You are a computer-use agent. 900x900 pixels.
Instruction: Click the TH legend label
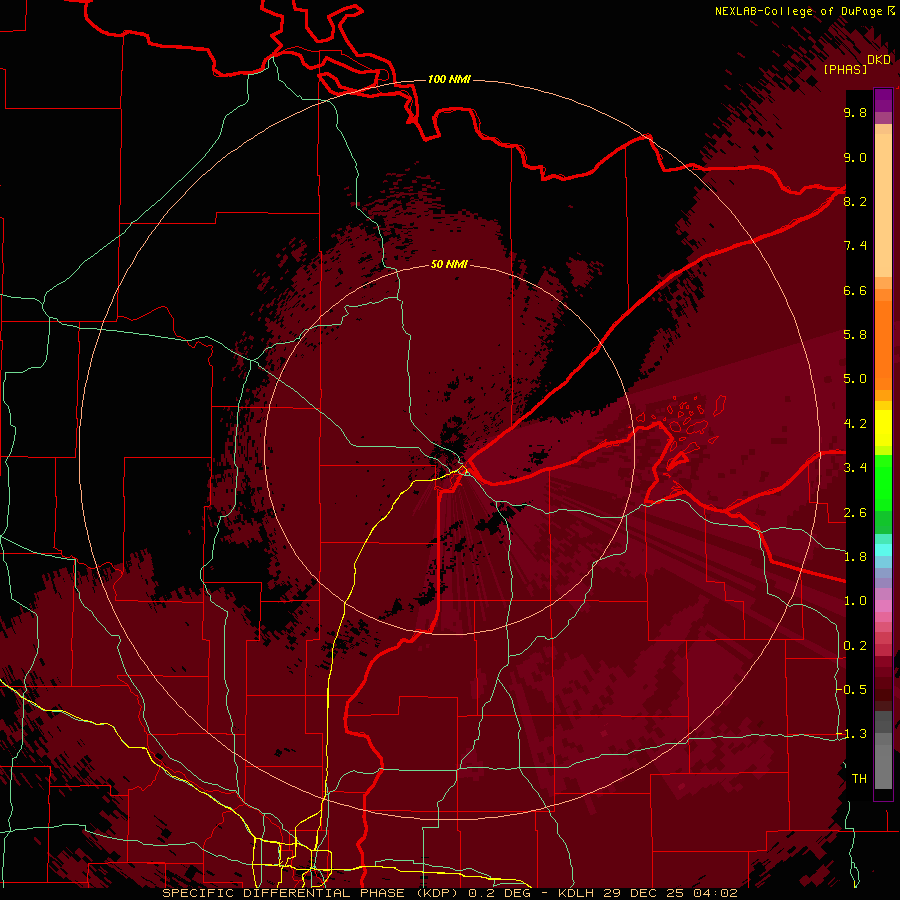pos(859,779)
